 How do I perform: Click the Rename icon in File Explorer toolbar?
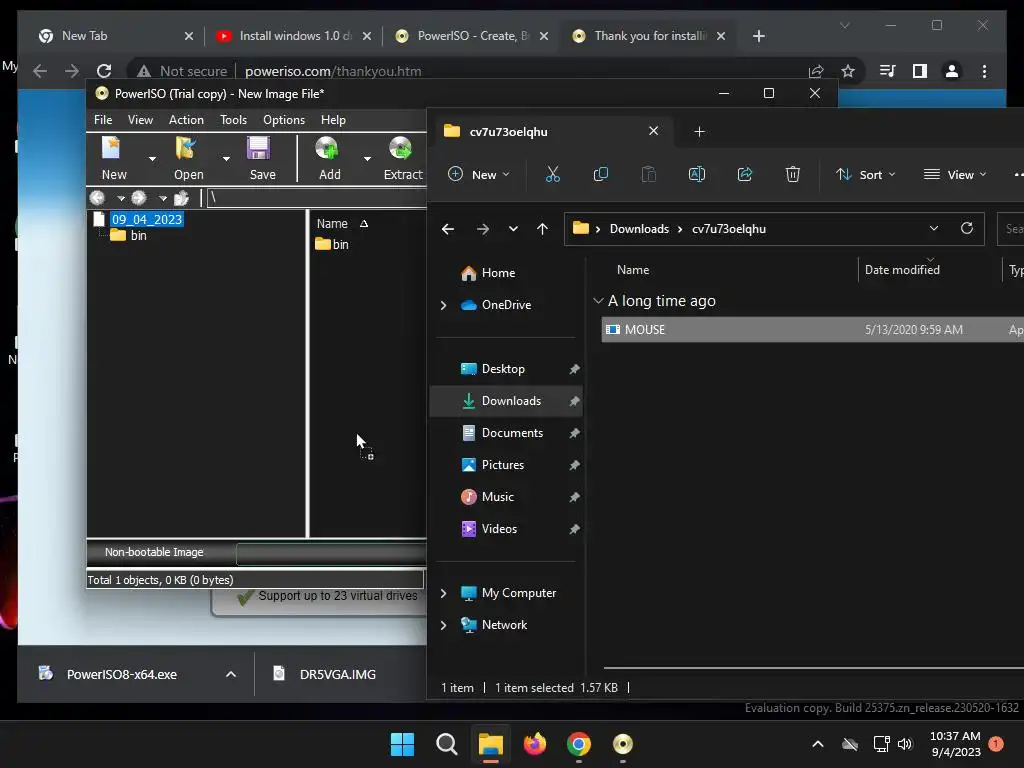697,174
